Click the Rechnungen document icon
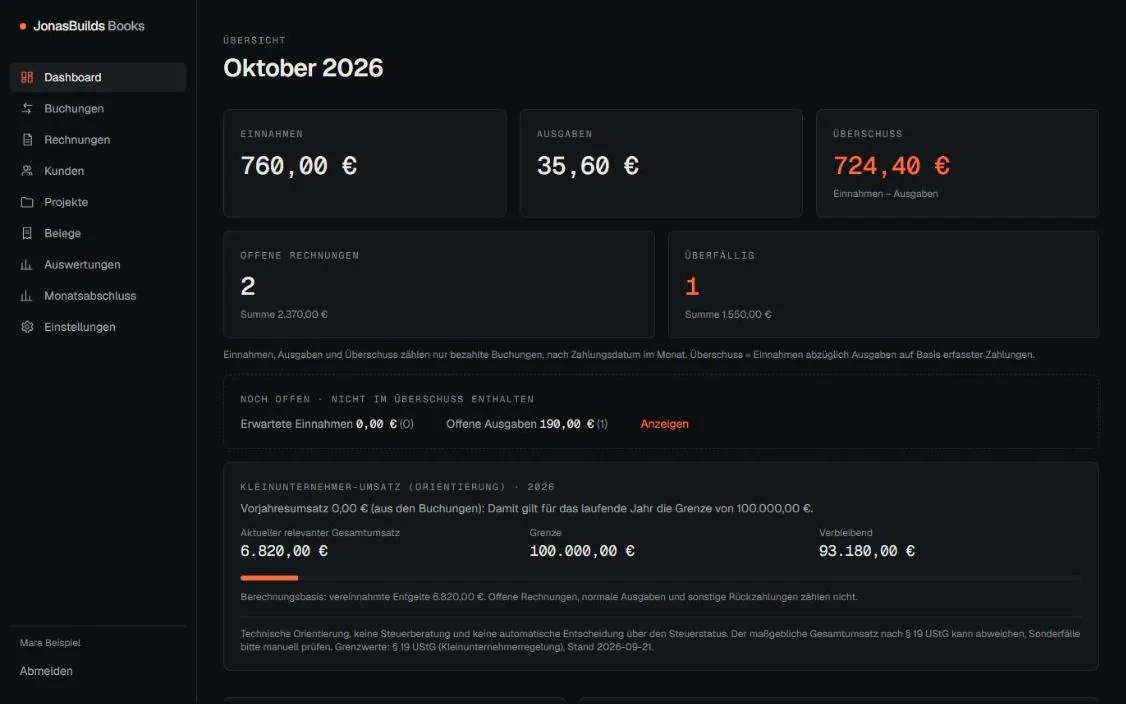The image size is (1126, 704). tap(27, 139)
